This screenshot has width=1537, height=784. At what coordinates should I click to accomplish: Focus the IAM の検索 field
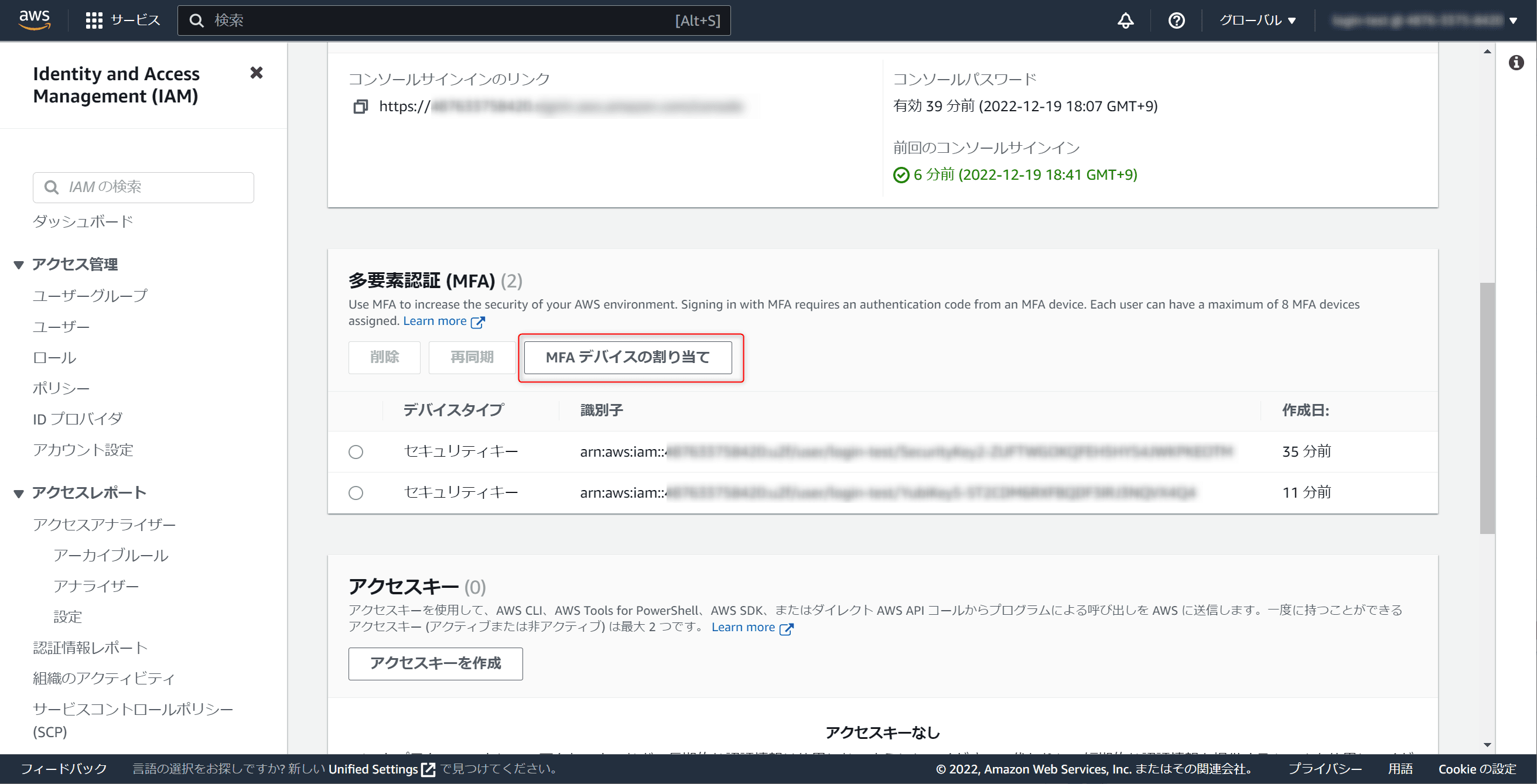[x=143, y=187]
